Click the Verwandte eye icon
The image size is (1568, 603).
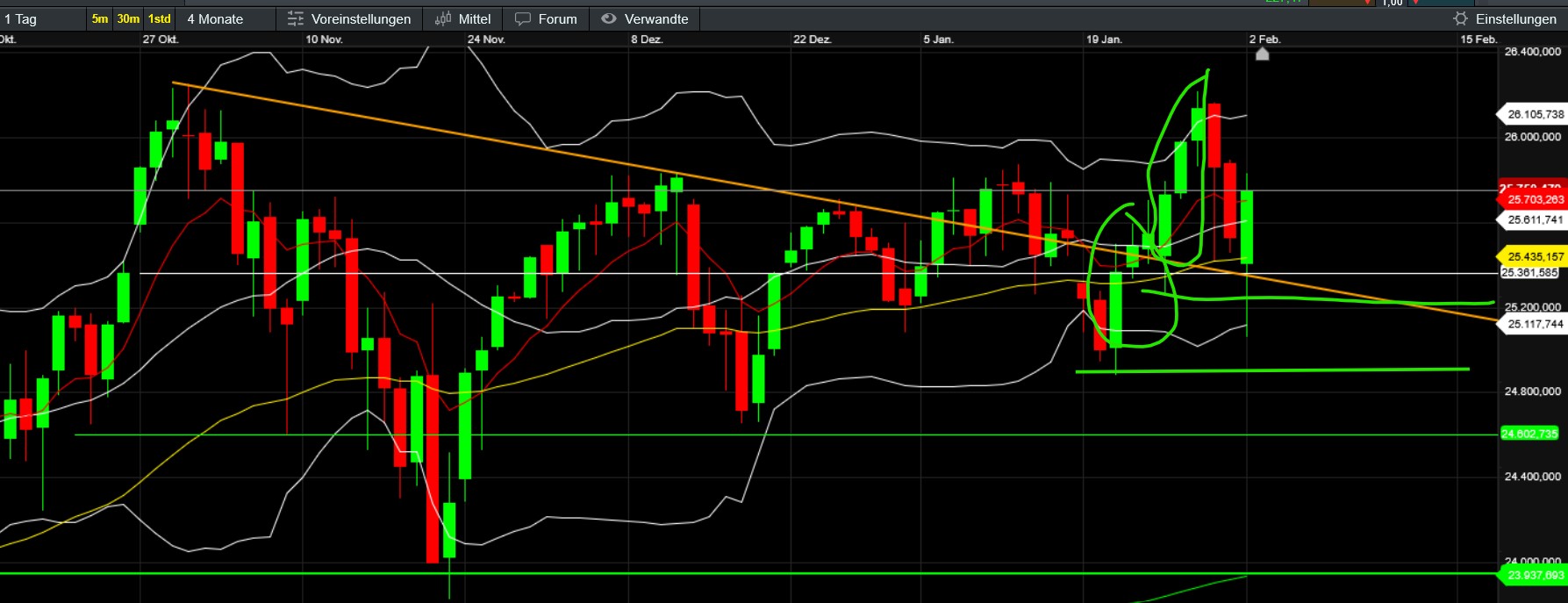tap(609, 18)
